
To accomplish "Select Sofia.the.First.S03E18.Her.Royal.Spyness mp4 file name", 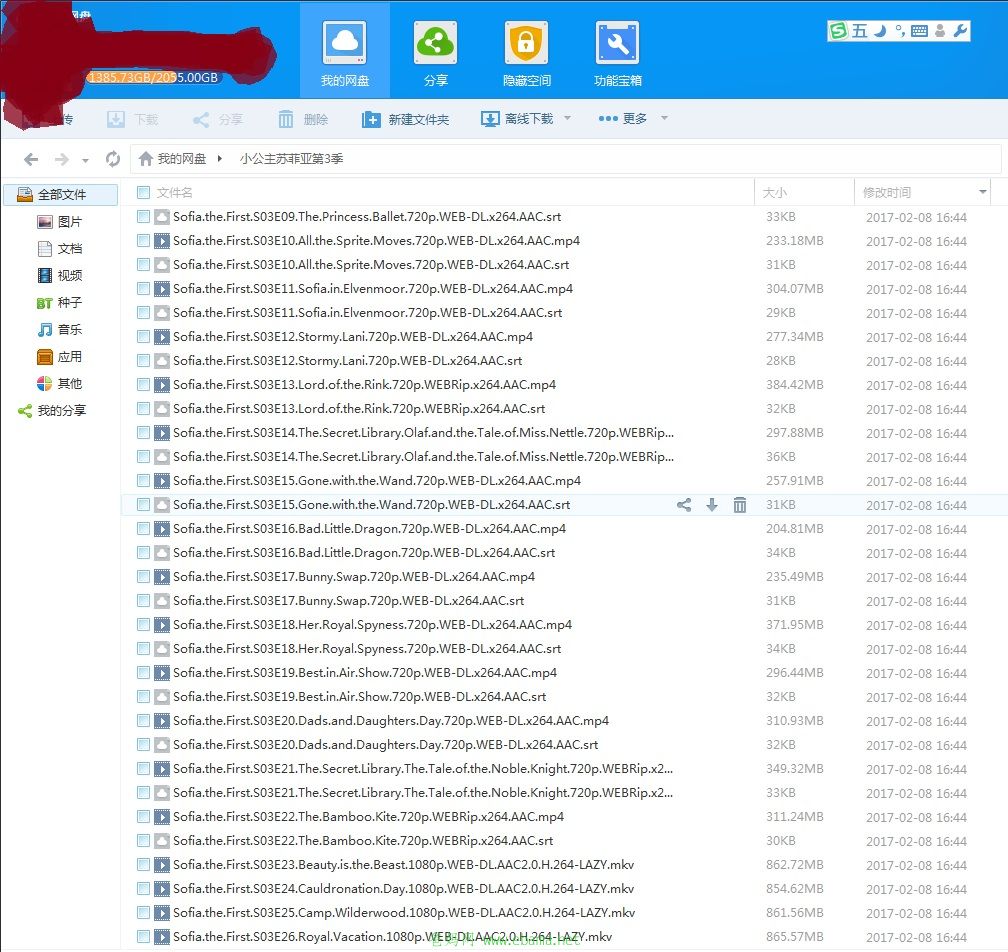I will click(372, 625).
